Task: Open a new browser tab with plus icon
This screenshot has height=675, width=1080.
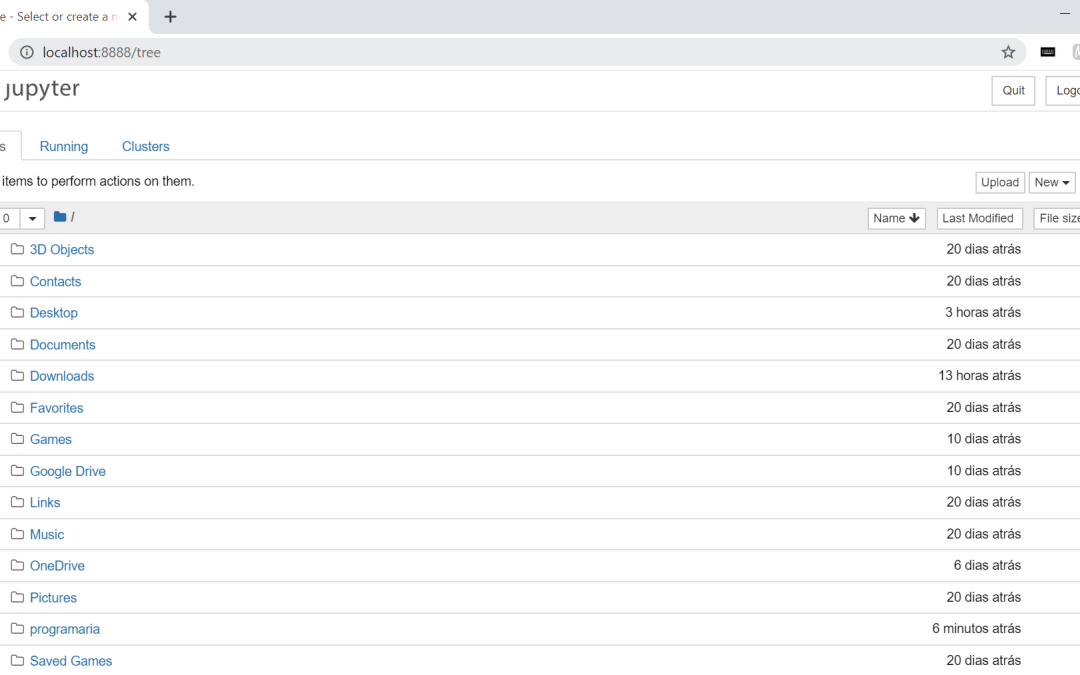Action: (170, 17)
